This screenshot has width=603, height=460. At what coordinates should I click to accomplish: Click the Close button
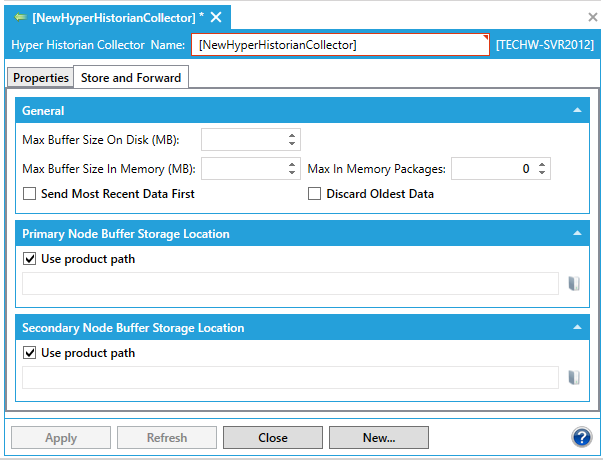(272, 438)
